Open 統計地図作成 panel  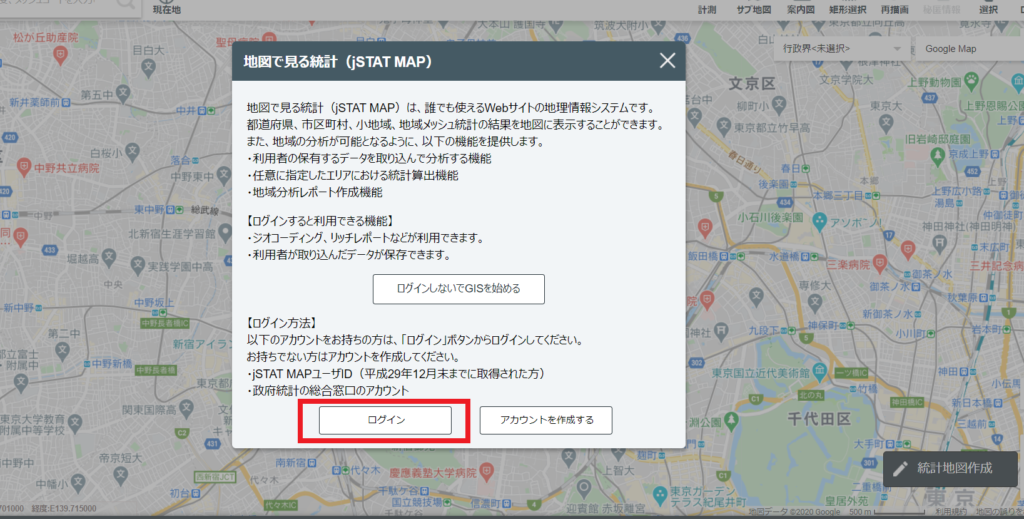950,468
